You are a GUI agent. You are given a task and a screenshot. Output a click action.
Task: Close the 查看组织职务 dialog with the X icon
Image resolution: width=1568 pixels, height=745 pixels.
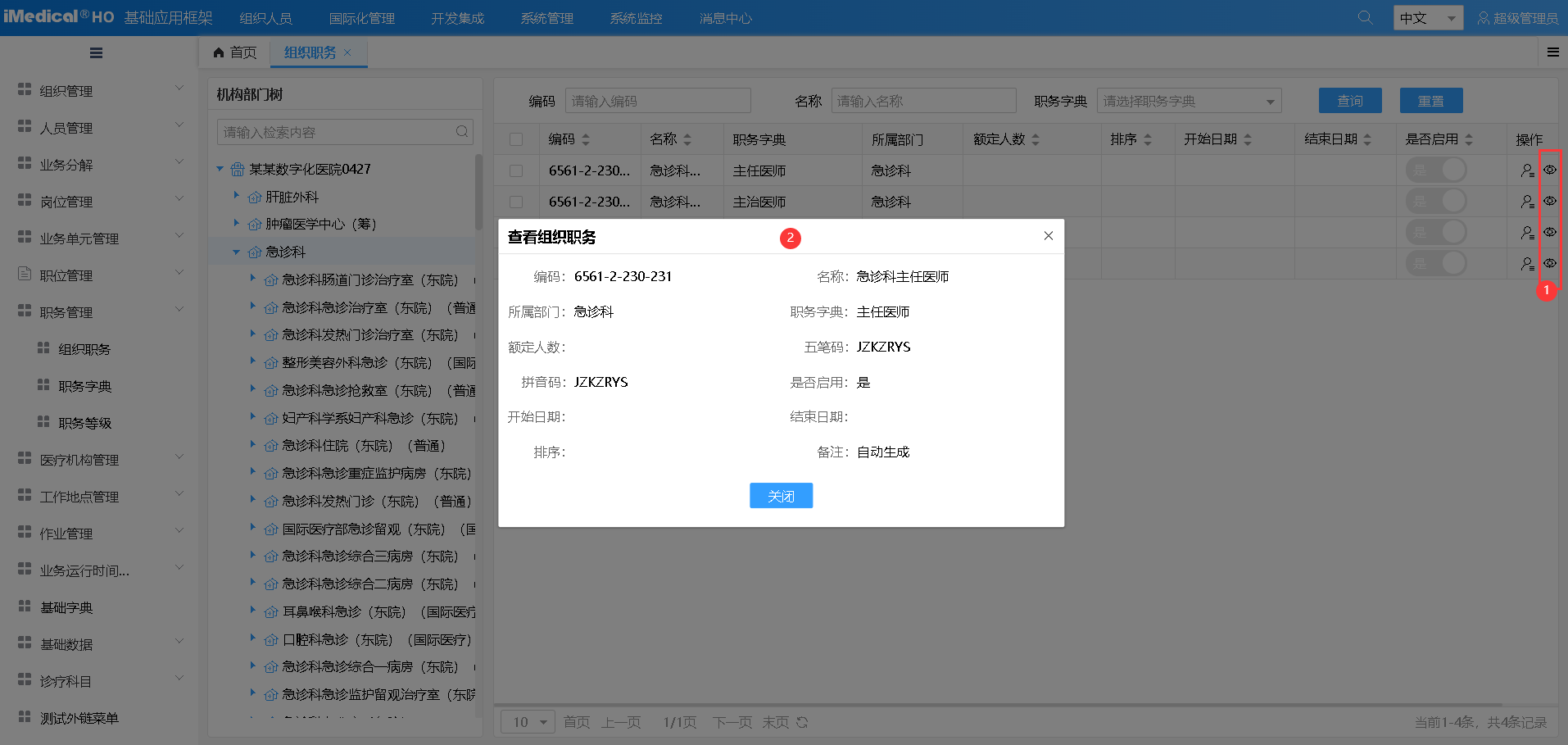(1048, 236)
